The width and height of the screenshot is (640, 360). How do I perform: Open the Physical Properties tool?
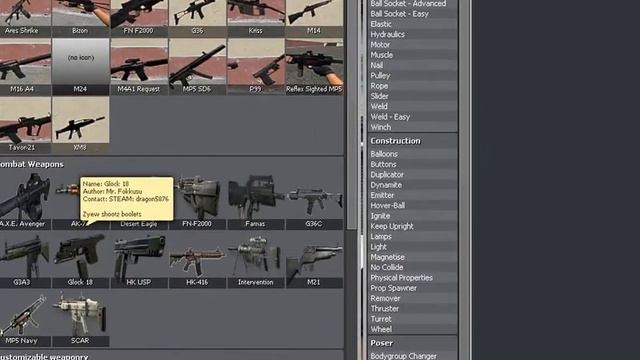pyautogui.click(x=412, y=278)
